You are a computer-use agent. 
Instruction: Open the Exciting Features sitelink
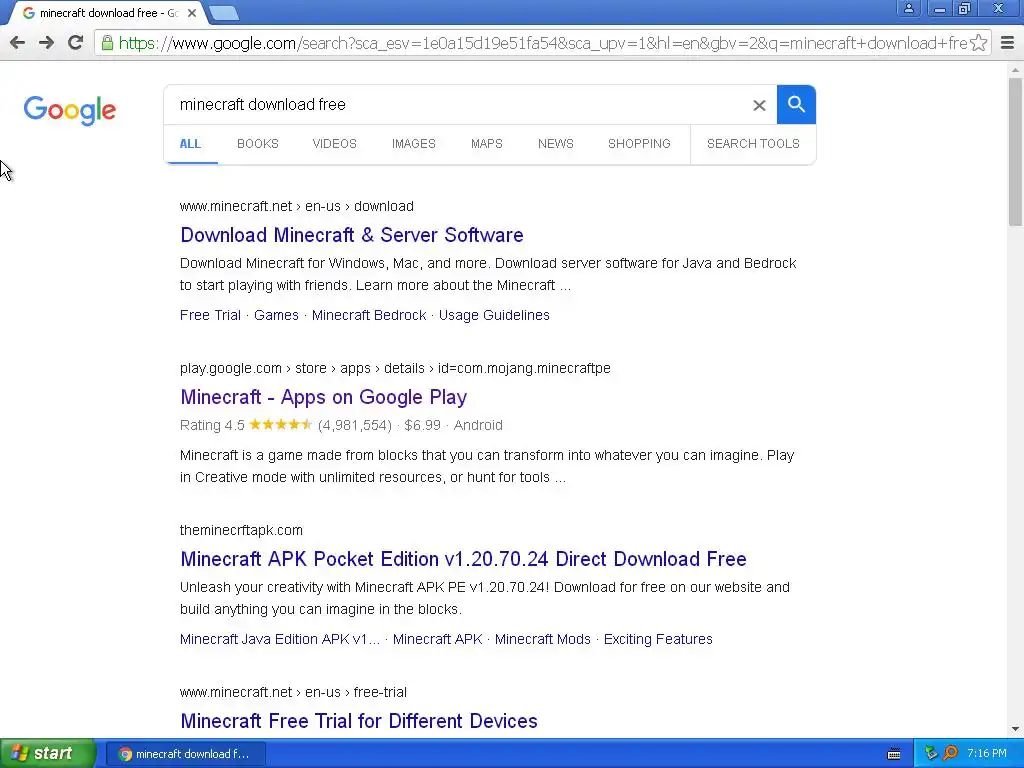coord(658,639)
